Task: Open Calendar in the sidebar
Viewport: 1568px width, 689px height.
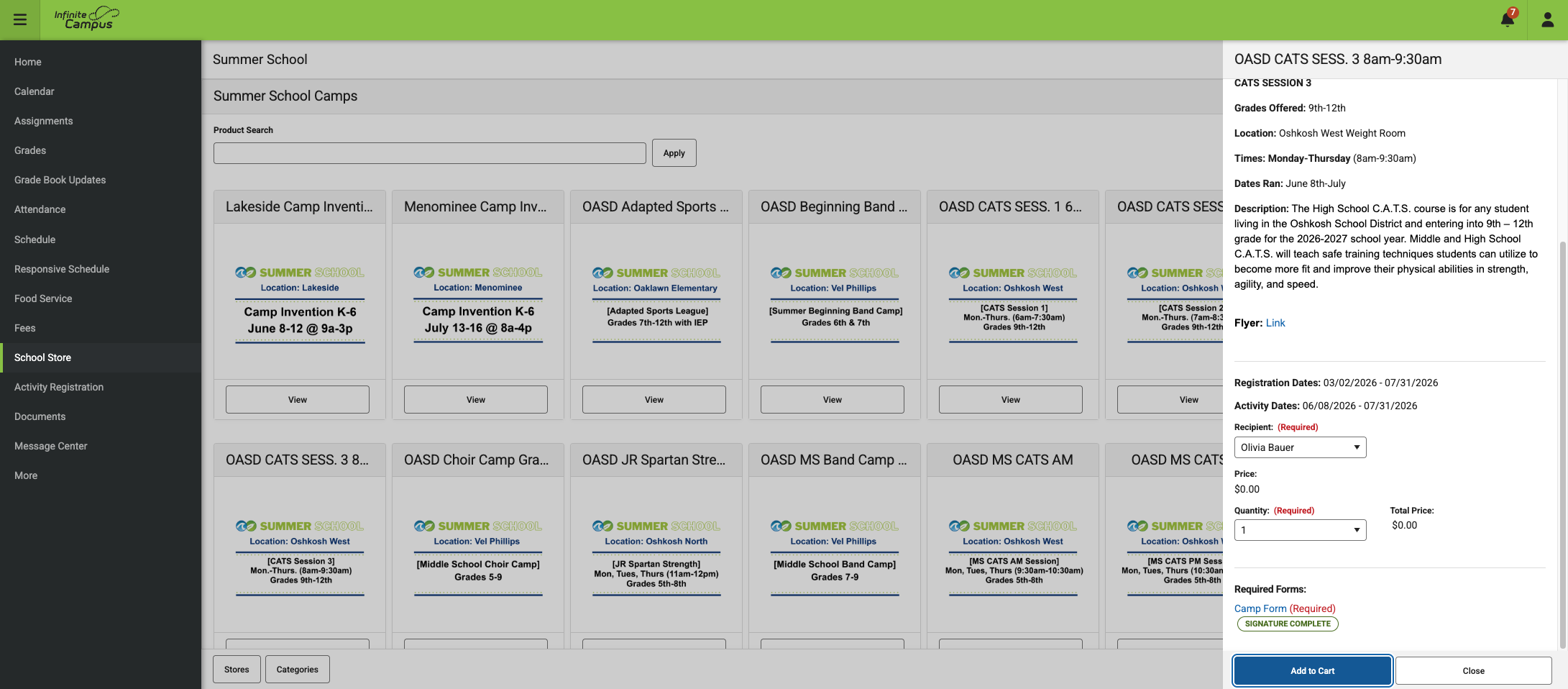Action: (x=101, y=91)
